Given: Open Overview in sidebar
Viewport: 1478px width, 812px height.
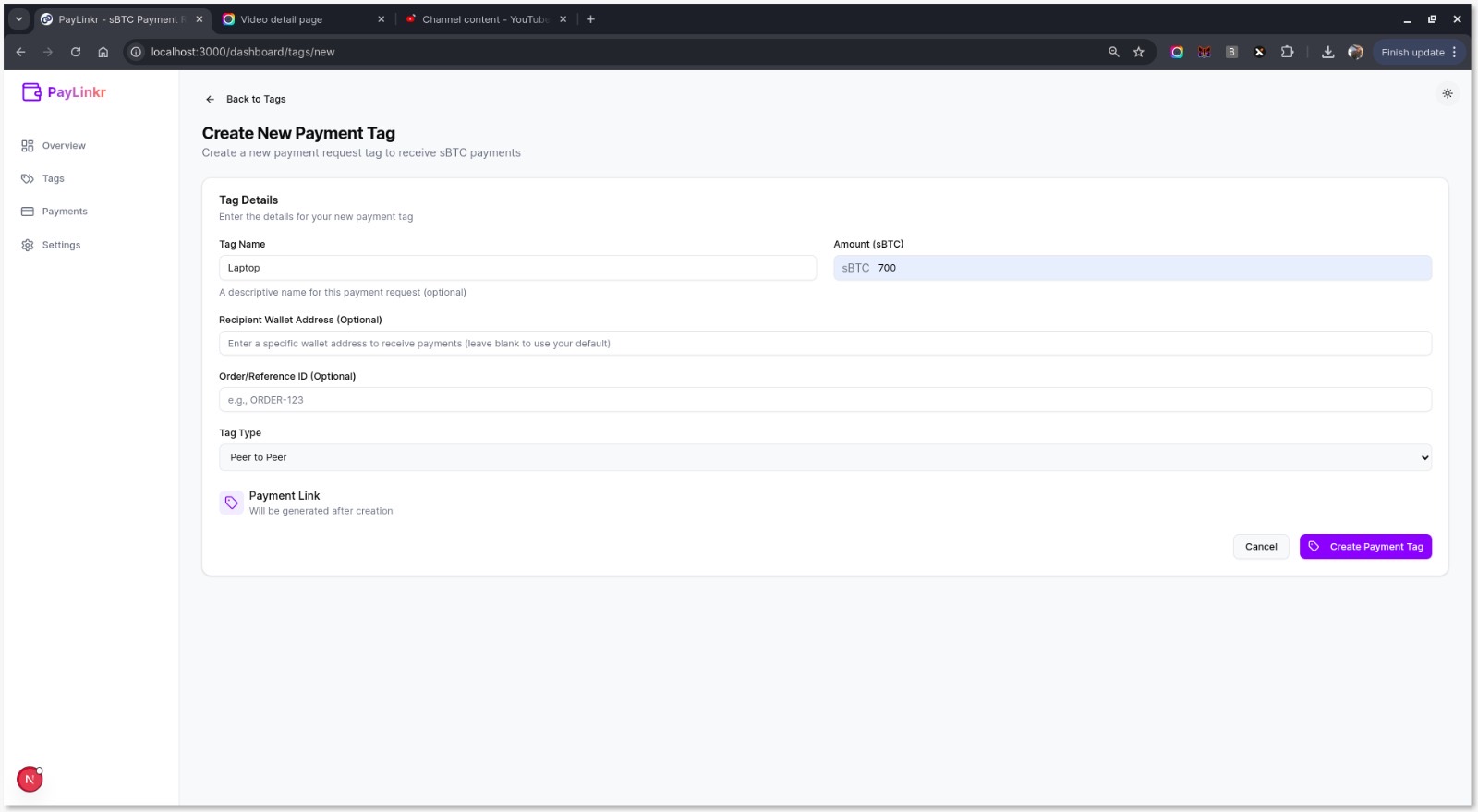Looking at the screenshot, I should point(54,146).
